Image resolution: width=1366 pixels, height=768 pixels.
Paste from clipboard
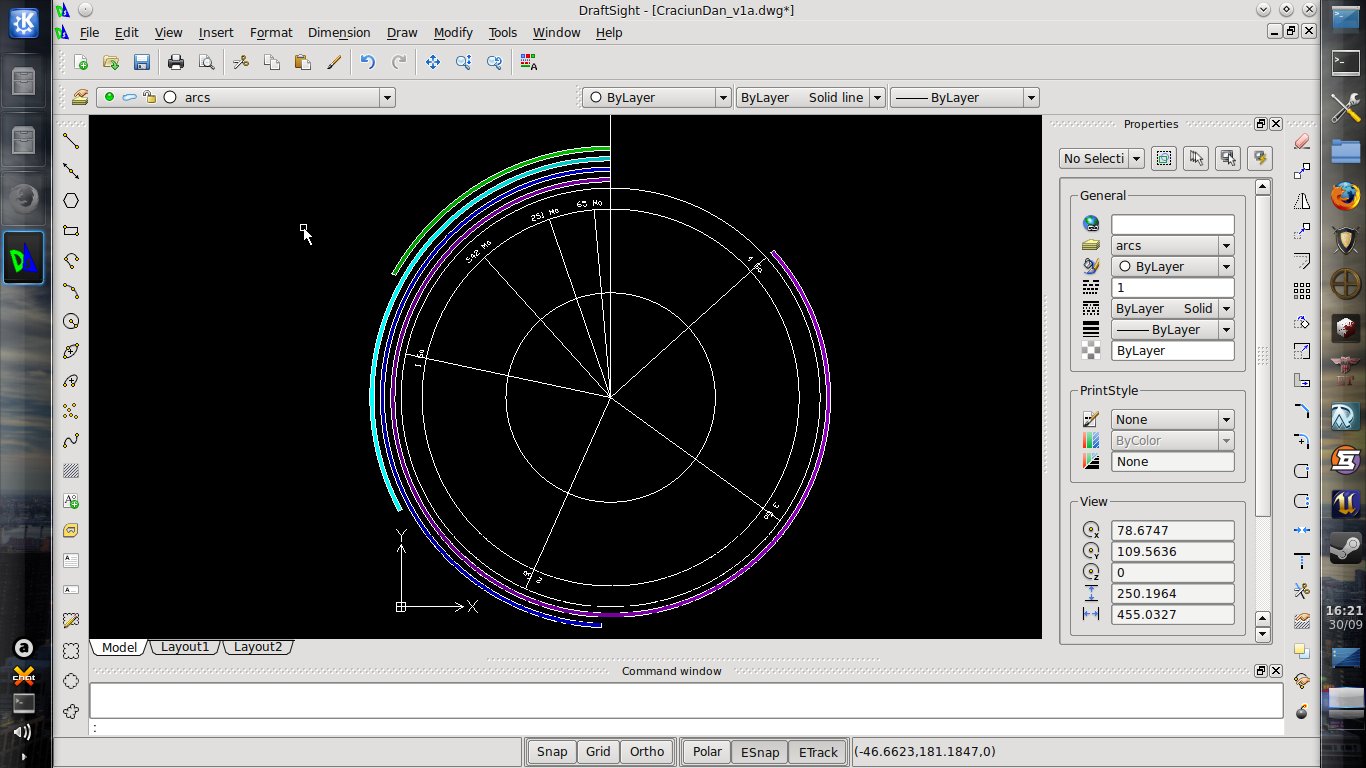[302, 62]
